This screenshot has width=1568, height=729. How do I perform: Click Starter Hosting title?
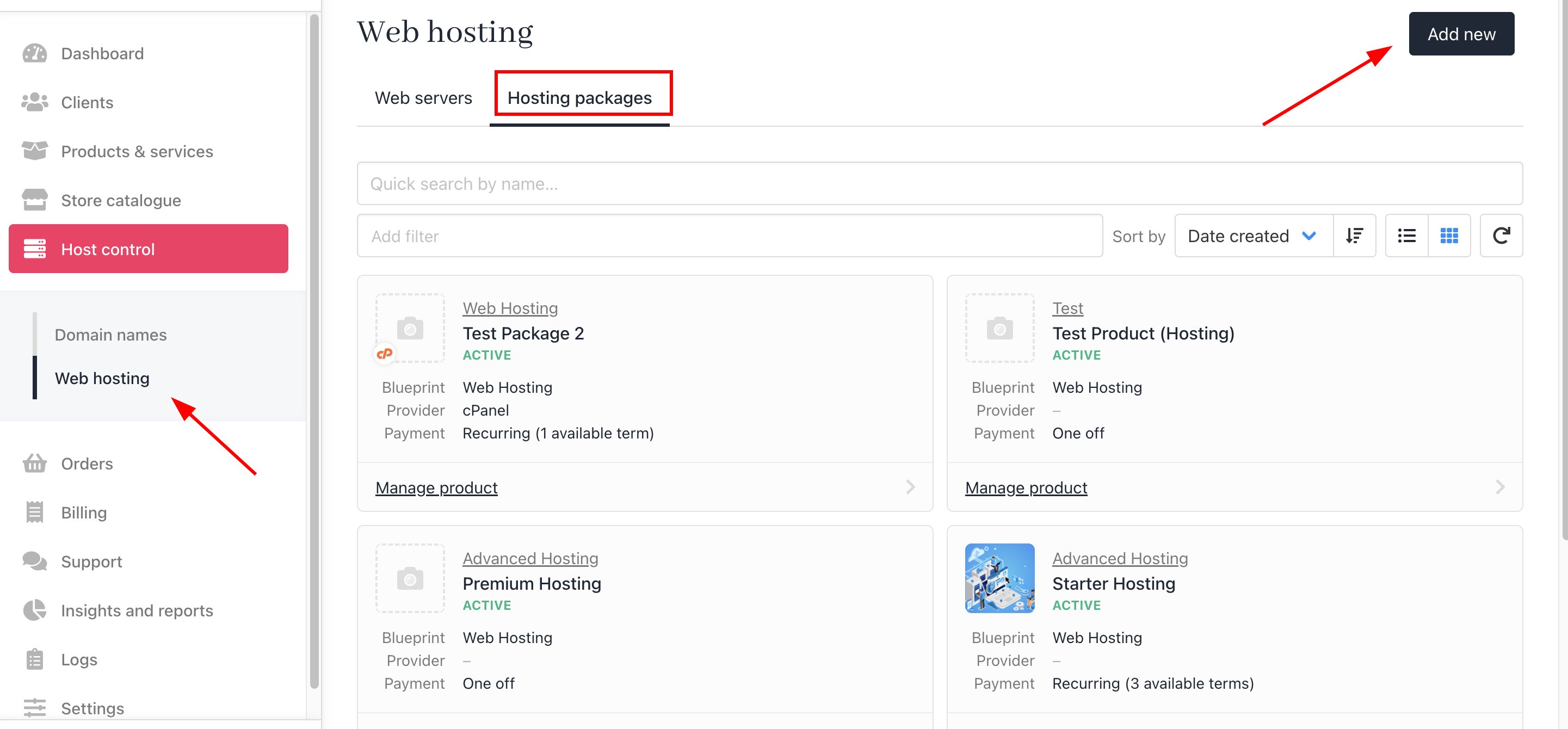click(x=1114, y=584)
